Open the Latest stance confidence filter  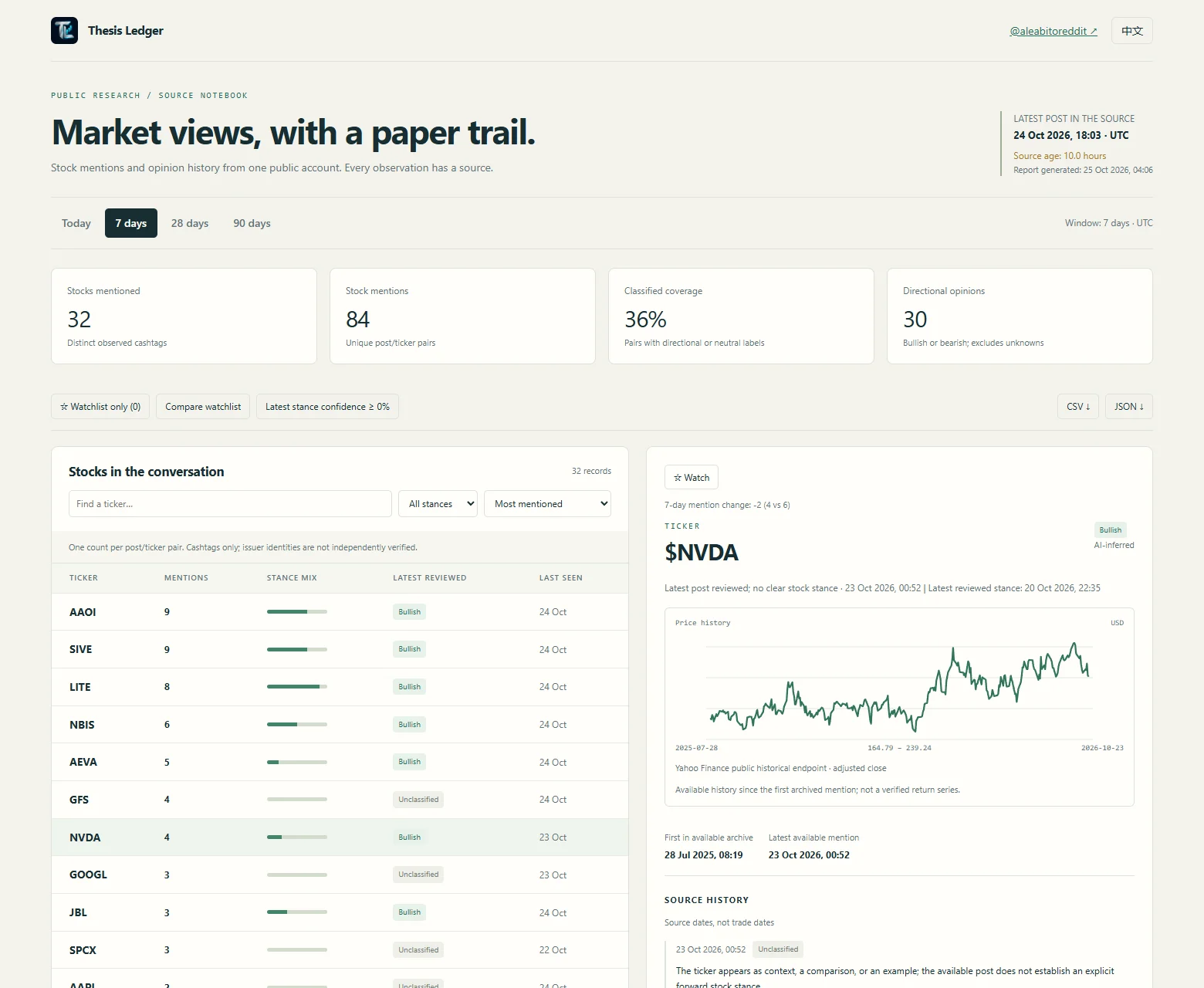[327, 407]
